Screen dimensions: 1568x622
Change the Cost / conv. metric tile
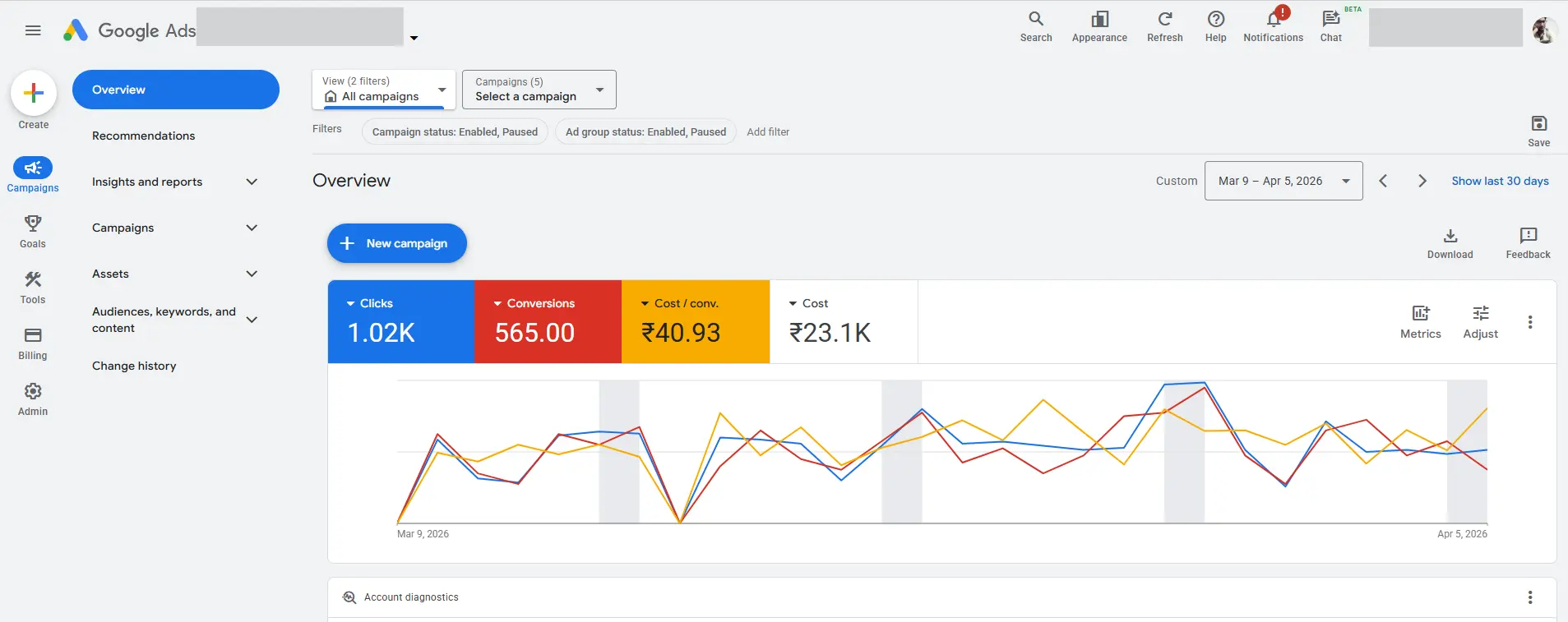click(x=696, y=321)
